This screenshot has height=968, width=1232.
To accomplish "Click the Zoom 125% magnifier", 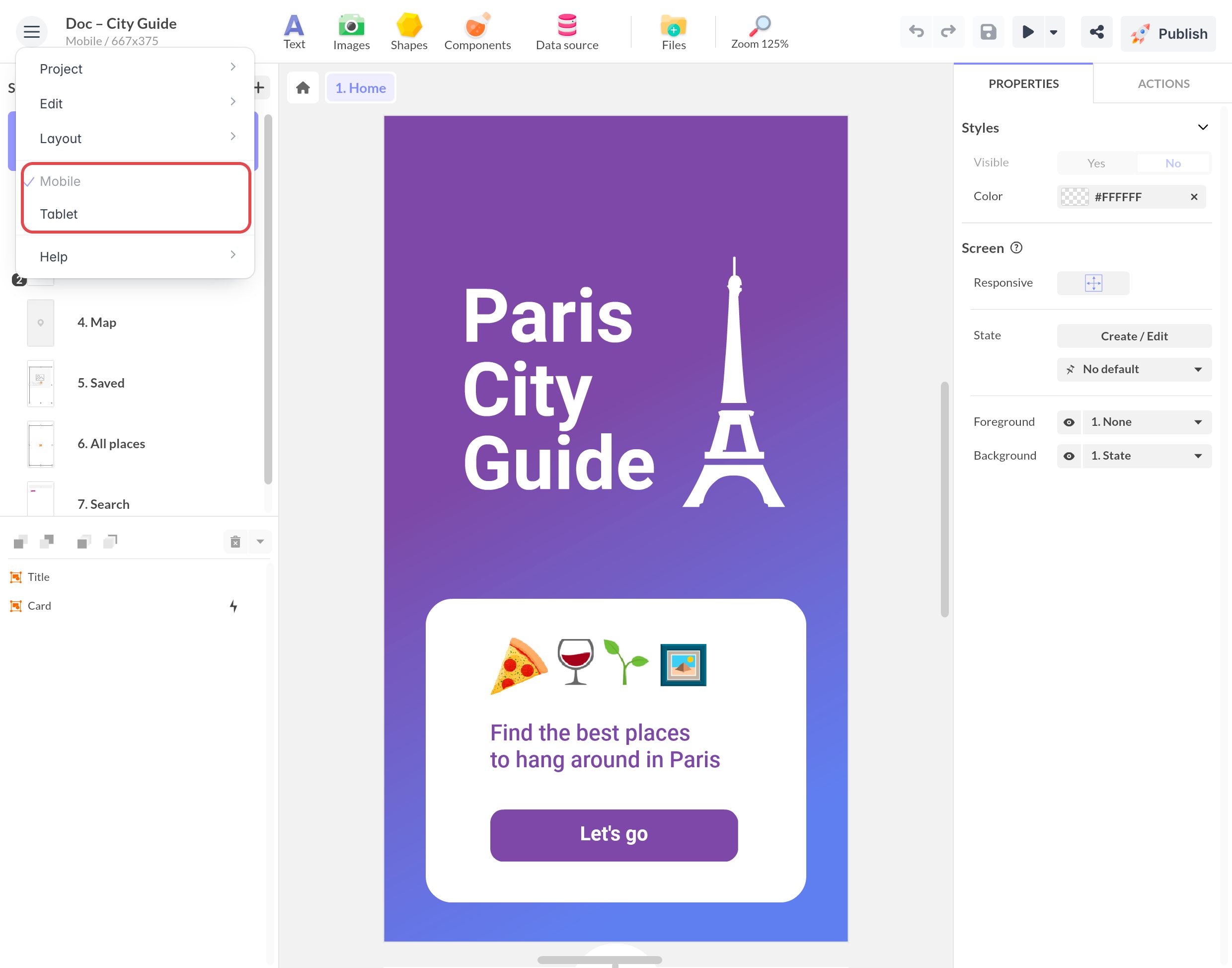I will coord(760,32).
